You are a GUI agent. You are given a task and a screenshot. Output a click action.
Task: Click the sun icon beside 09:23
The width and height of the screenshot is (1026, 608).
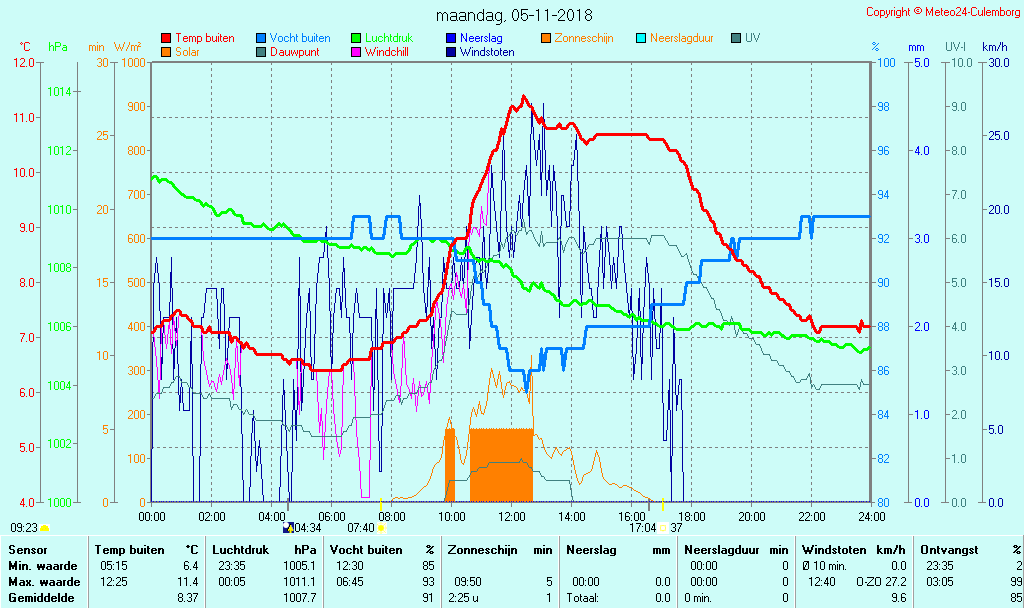pyautogui.click(x=44, y=527)
